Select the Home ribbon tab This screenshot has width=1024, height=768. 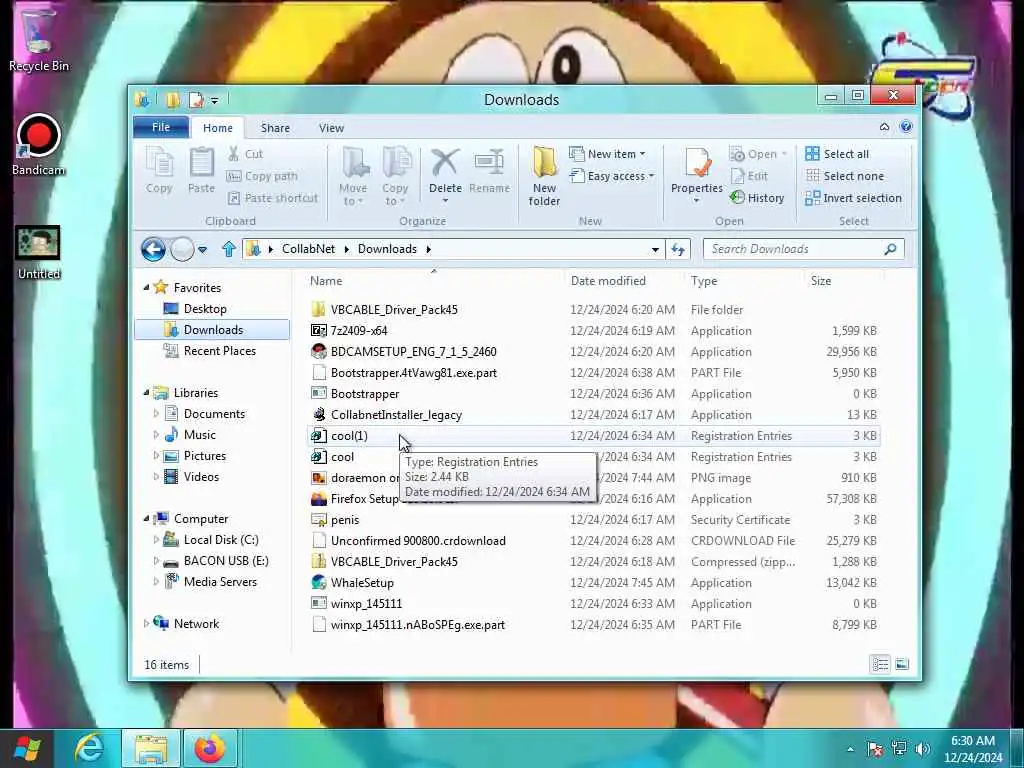(x=217, y=128)
